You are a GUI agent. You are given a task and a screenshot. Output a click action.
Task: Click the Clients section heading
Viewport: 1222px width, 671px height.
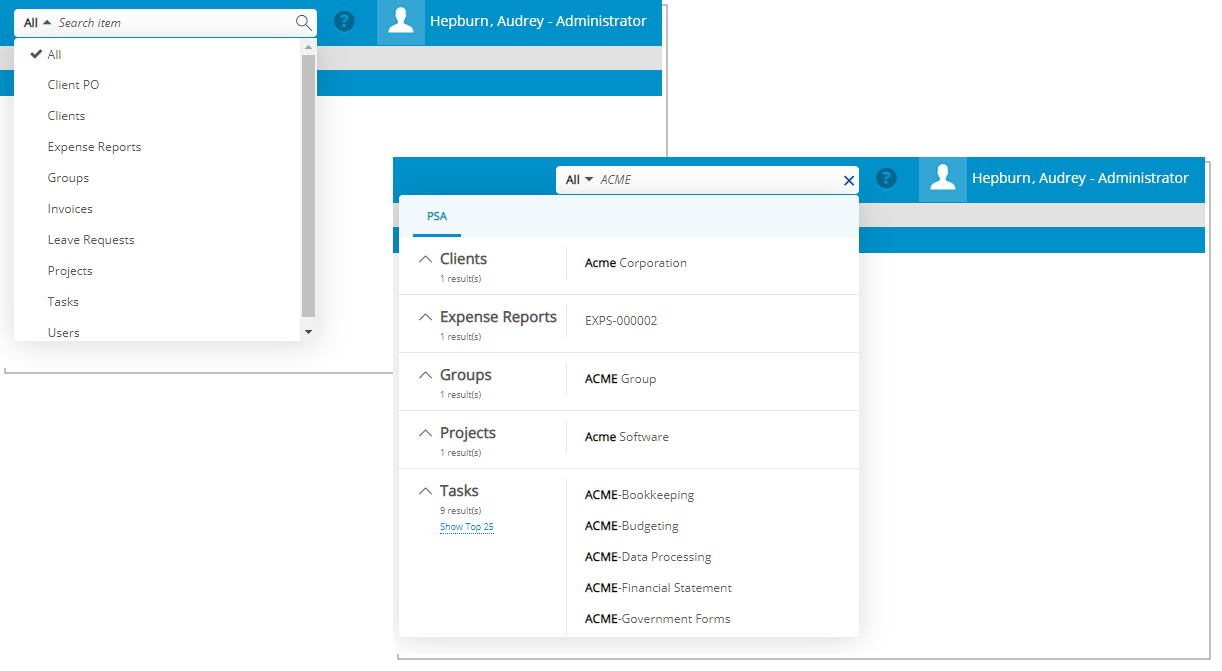463,259
